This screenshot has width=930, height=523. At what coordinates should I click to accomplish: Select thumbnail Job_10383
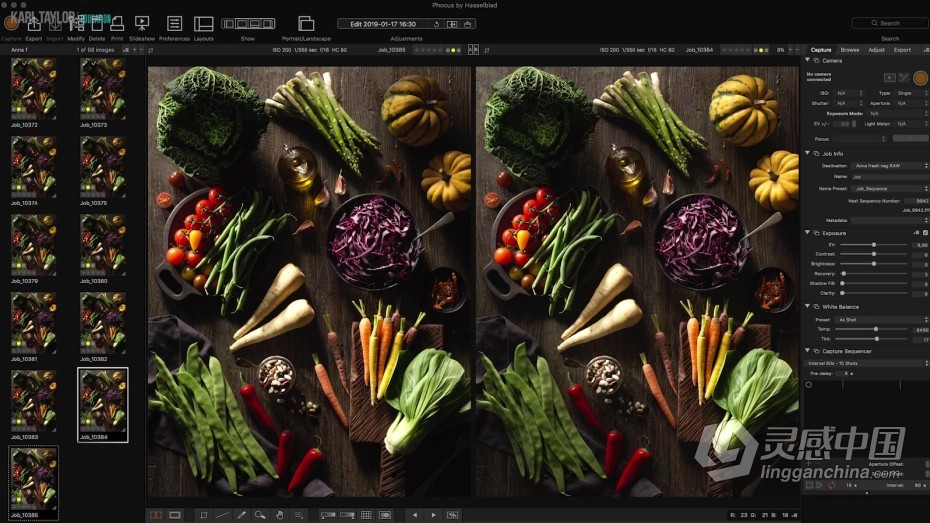tap(33, 401)
